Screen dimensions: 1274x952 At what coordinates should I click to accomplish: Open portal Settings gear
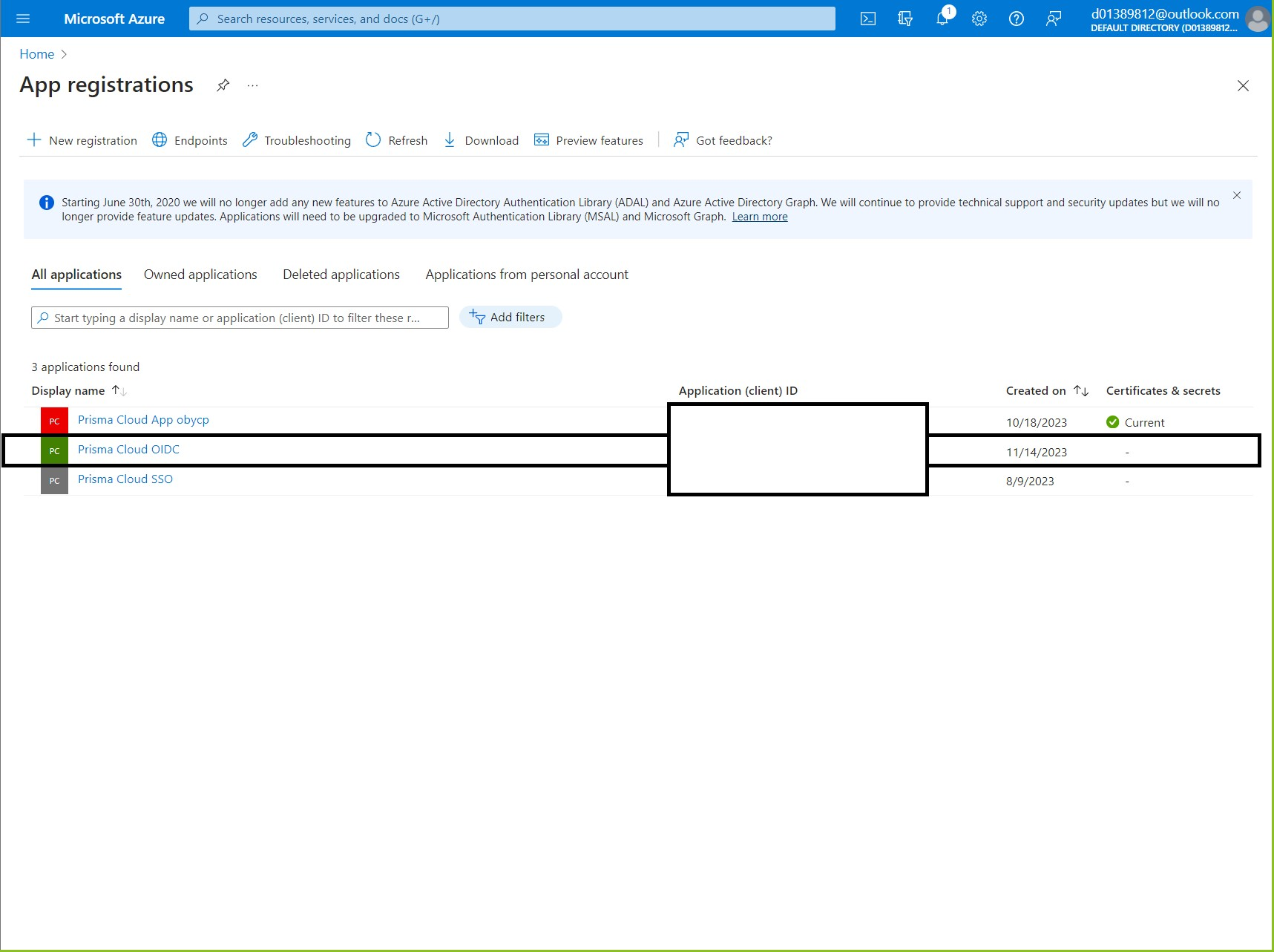[979, 19]
